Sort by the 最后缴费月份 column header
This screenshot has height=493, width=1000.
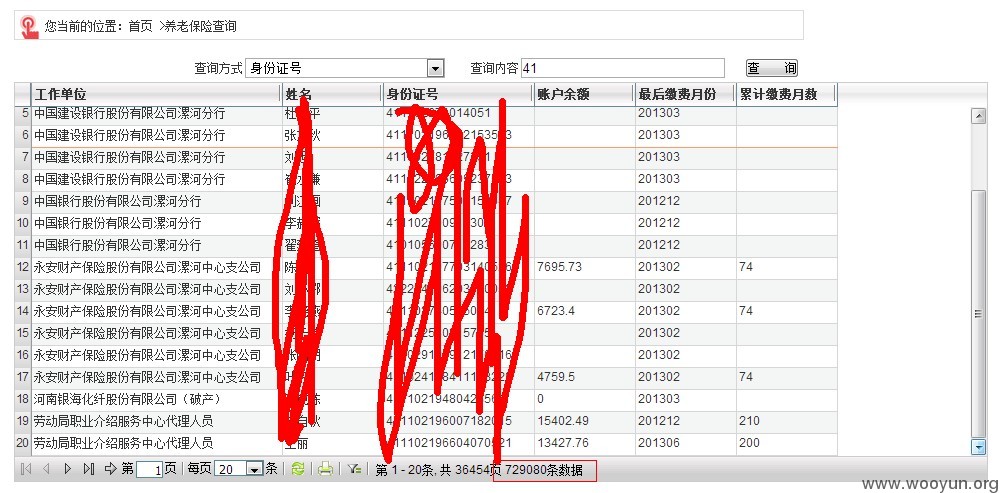[686, 94]
